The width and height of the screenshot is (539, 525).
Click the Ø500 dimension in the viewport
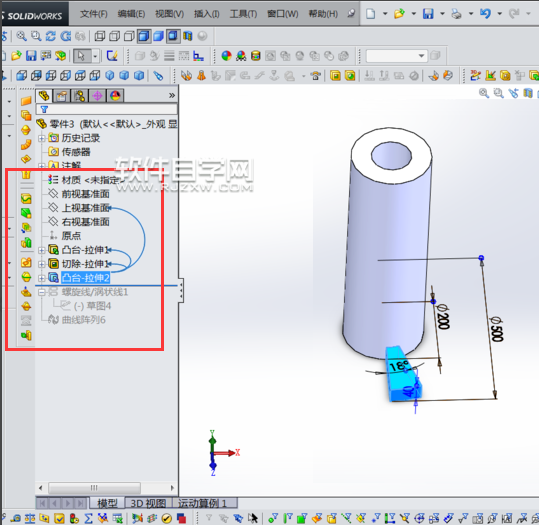496,329
